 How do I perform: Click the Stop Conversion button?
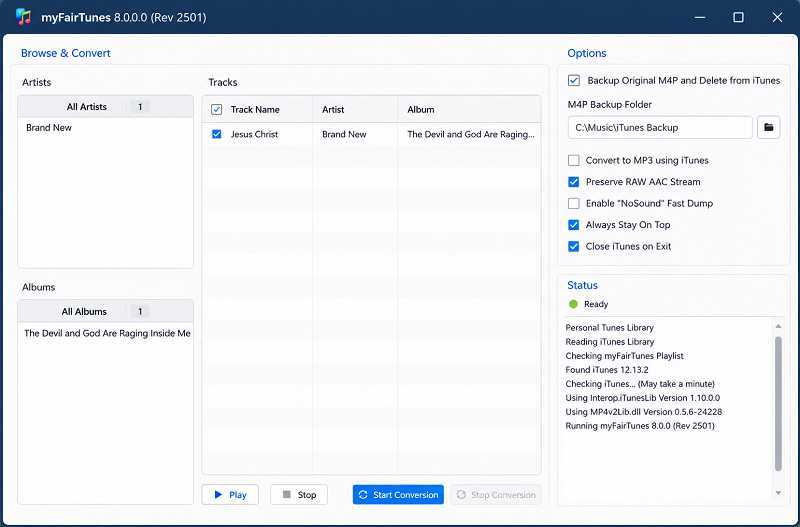point(496,495)
